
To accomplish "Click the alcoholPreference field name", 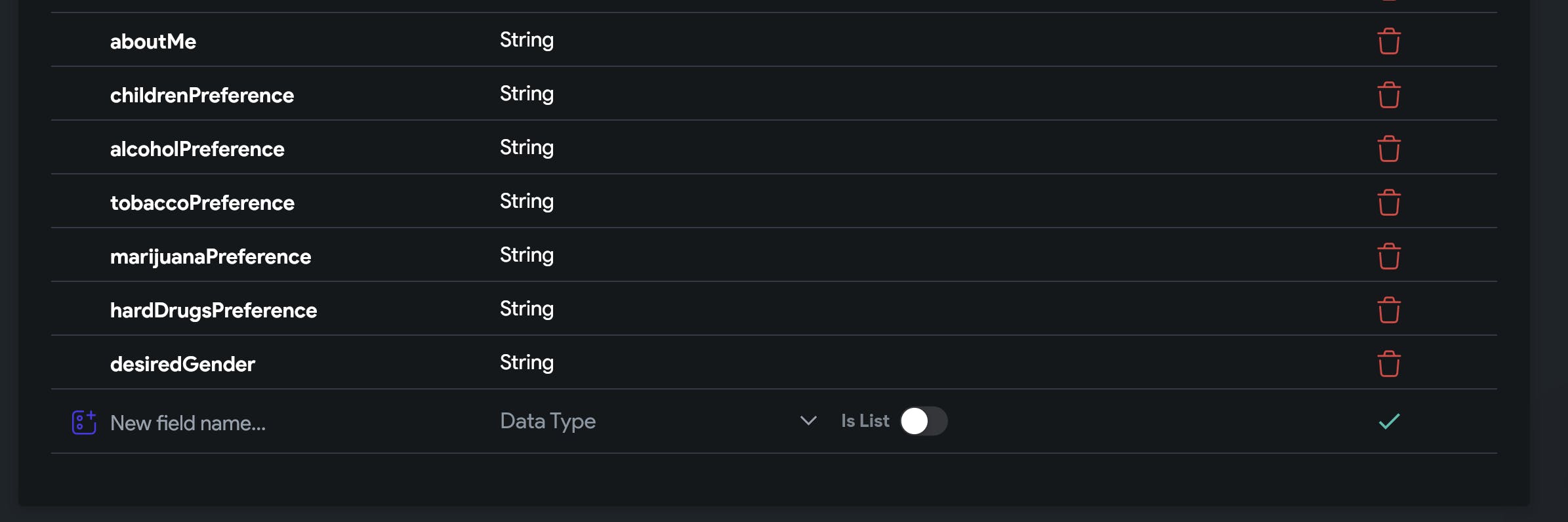I will tap(197, 149).
